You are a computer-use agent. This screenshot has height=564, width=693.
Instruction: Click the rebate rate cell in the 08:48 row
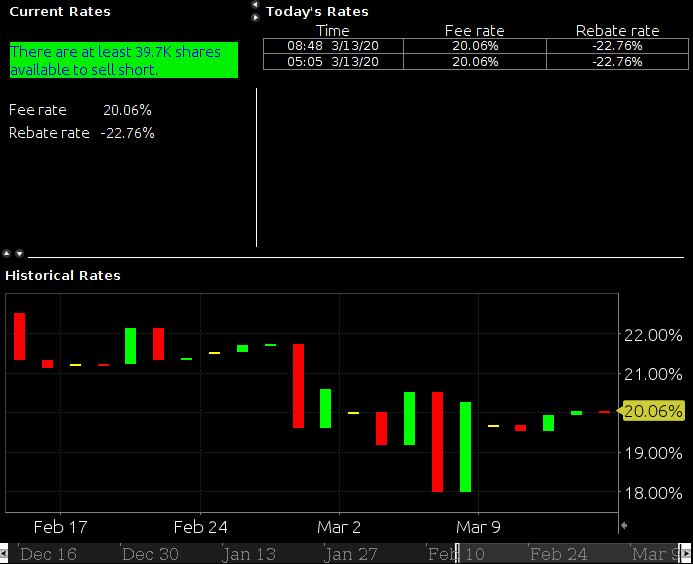(617, 46)
